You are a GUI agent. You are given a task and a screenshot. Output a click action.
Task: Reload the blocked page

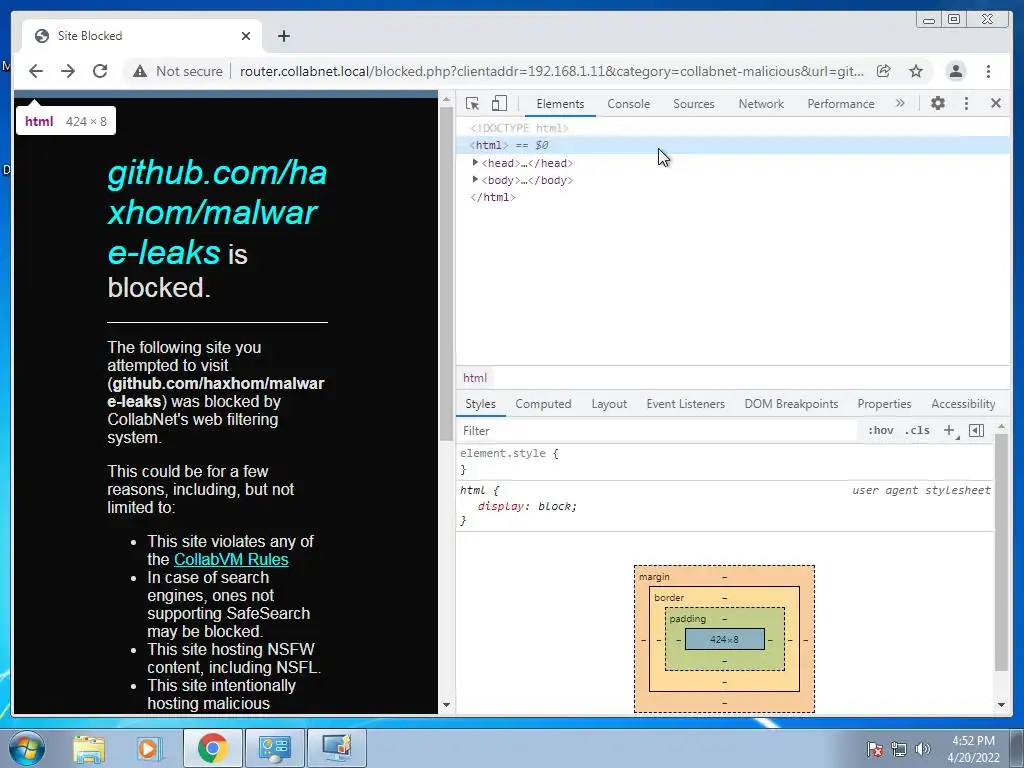point(100,71)
